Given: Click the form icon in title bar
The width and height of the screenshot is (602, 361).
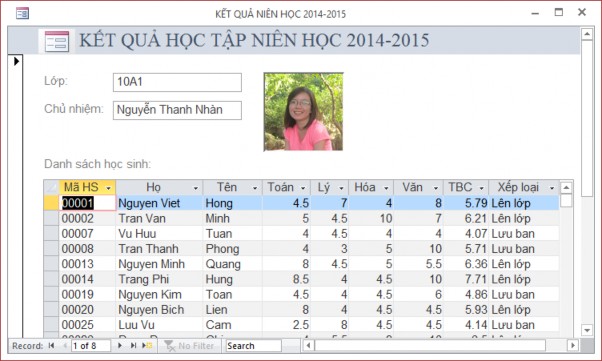Looking at the screenshot, I should [x=22, y=13].
